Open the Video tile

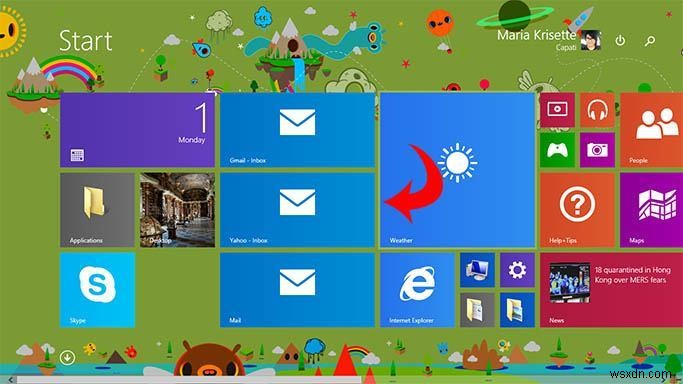(557, 110)
